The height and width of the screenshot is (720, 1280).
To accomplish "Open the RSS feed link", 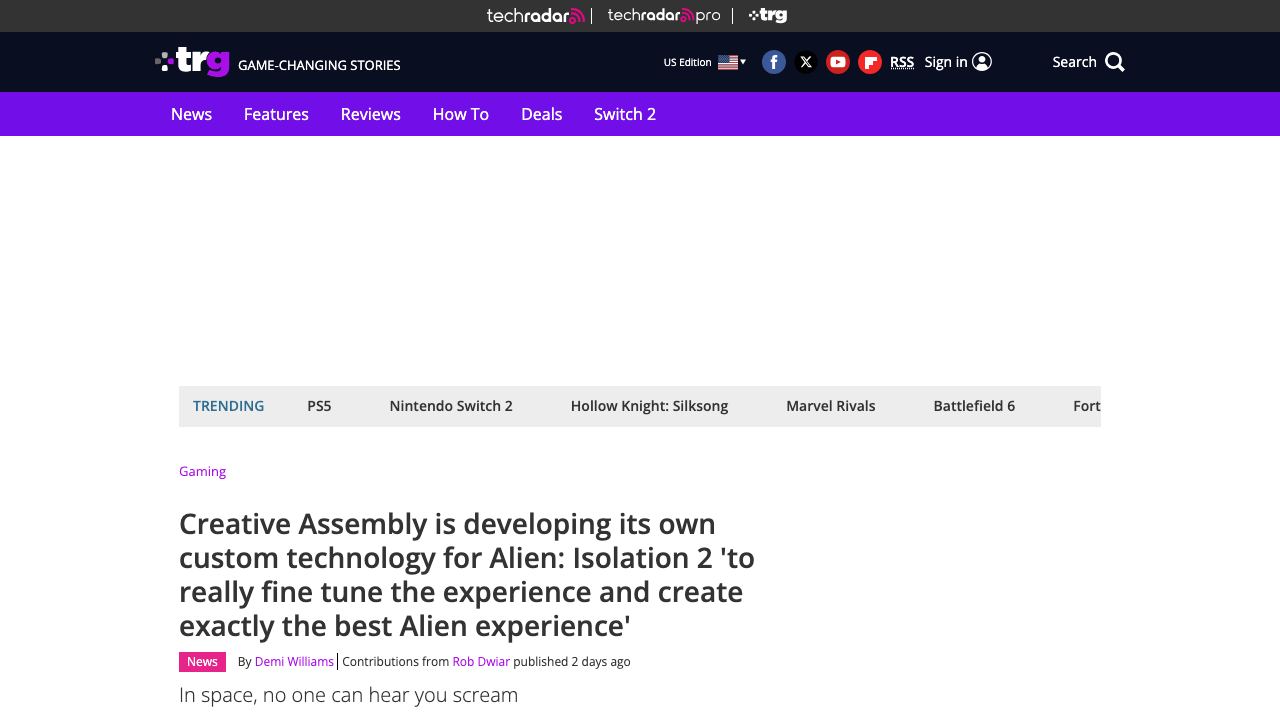I will point(902,62).
